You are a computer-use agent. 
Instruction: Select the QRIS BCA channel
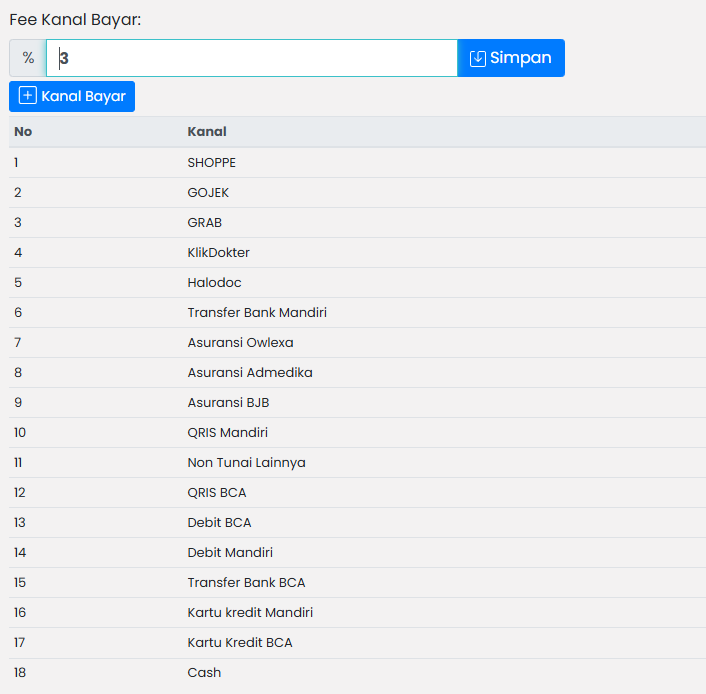click(x=217, y=493)
